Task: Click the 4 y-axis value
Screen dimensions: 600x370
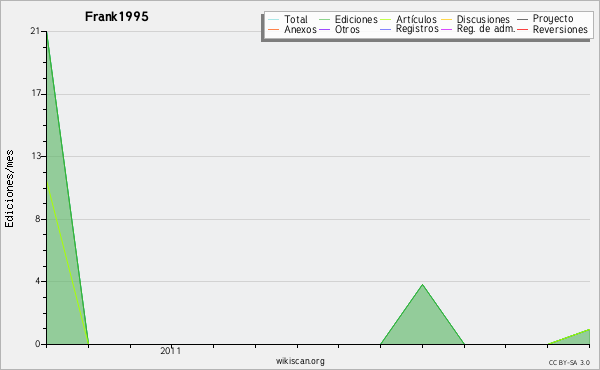Action: tap(38, 281)
